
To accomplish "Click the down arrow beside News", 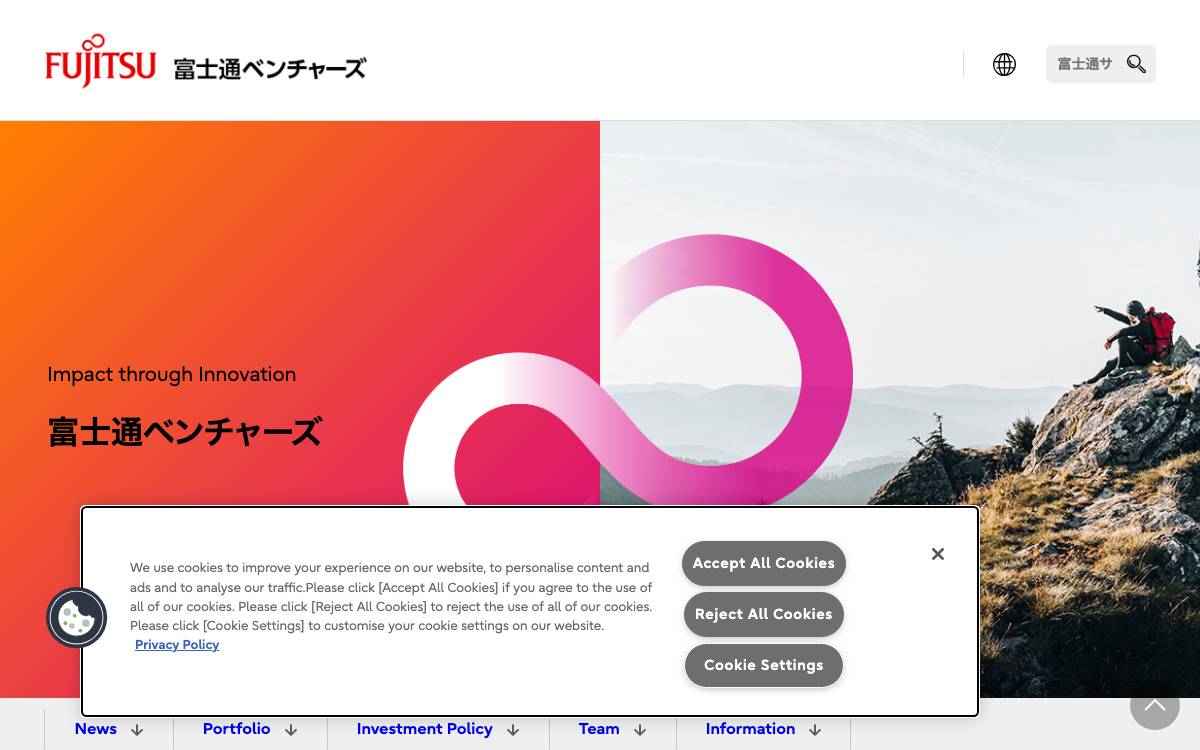I will coord(137,730).
